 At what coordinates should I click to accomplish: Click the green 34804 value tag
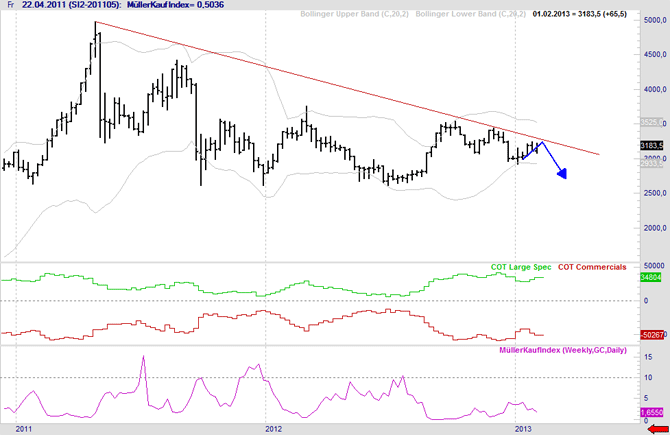[x=652, y=276]
